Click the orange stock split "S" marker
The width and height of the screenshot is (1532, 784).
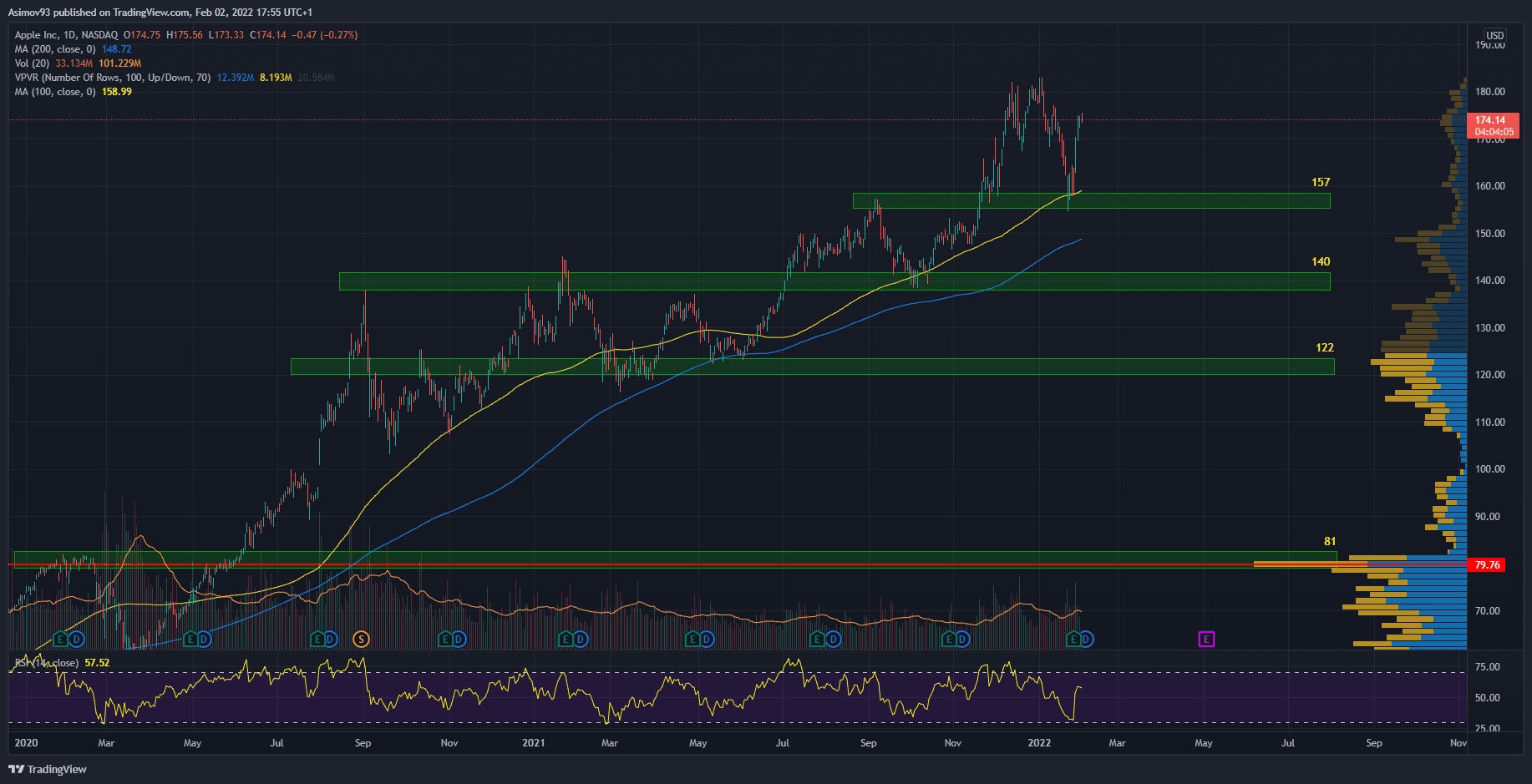(361, 639)
